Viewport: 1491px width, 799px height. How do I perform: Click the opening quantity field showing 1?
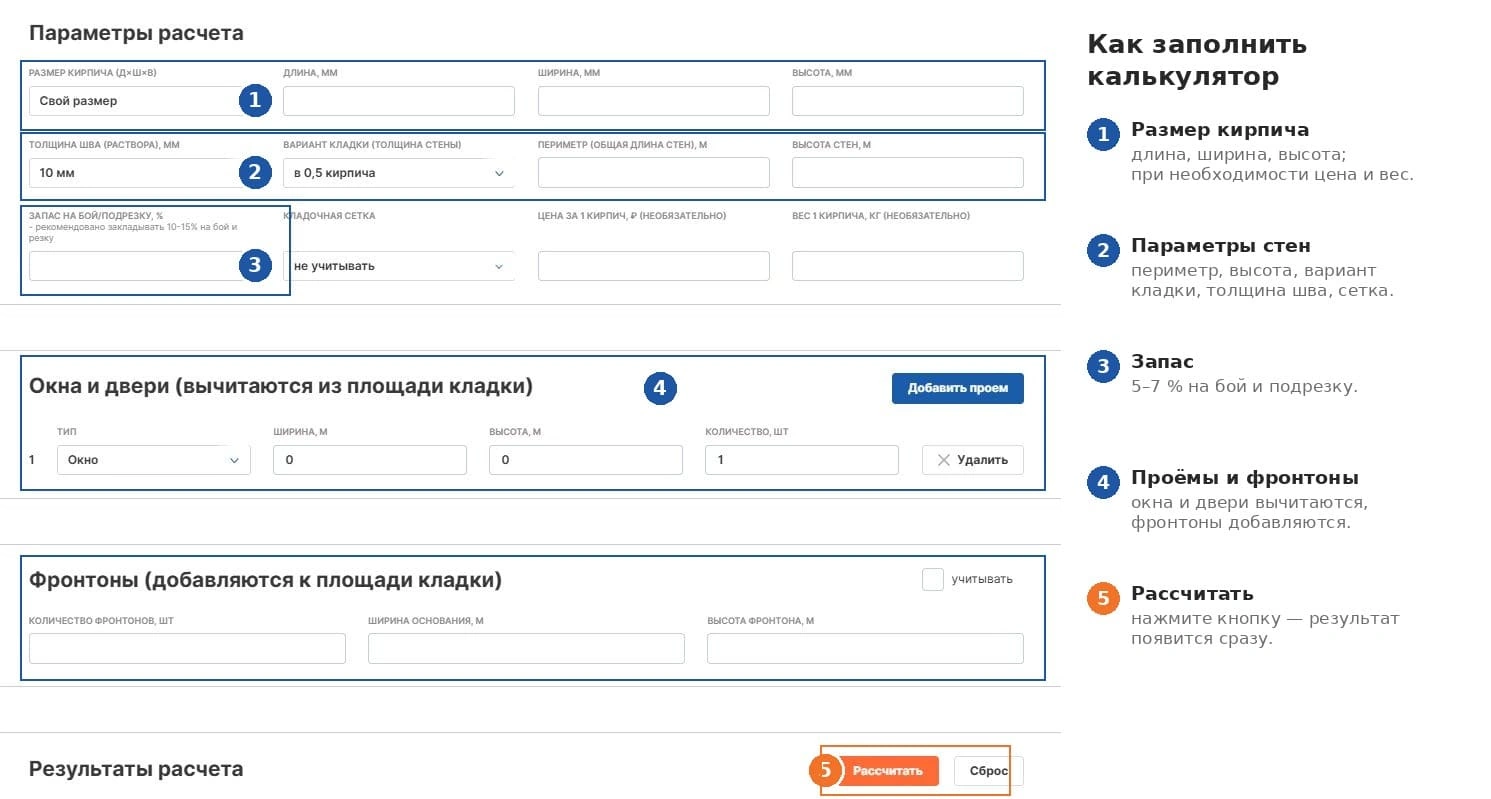pyautogui.click(x=802, y=460)
